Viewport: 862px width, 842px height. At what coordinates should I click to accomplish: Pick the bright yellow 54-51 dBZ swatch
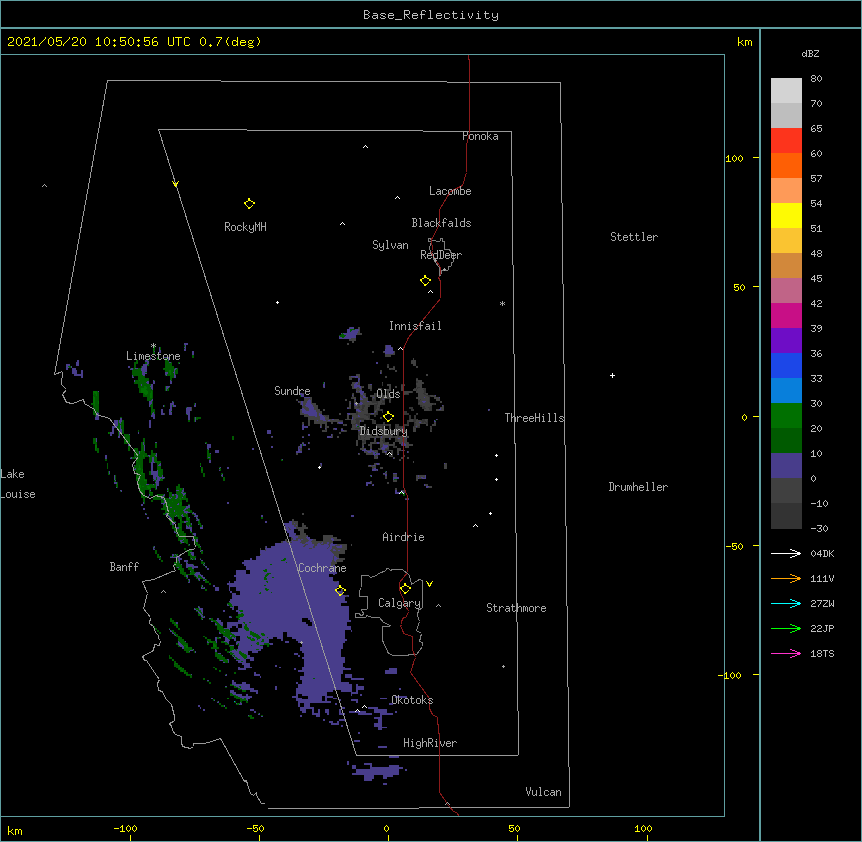(x=786, y=215)
